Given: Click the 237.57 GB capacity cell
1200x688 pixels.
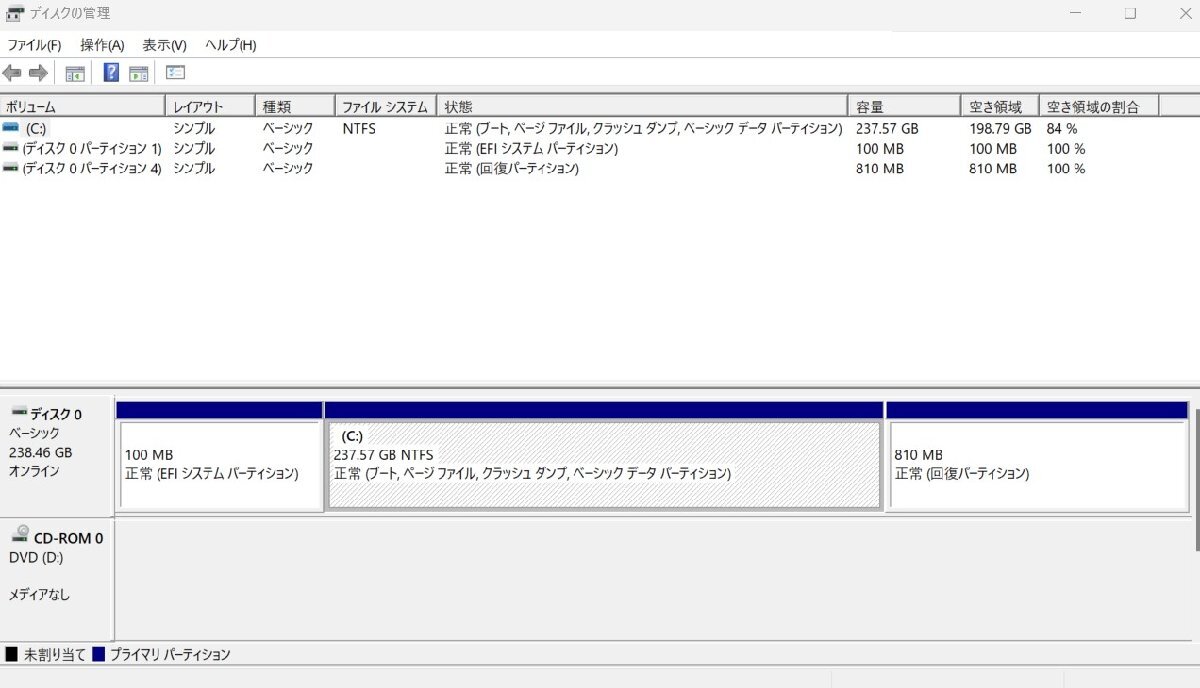Looking at the screenshot, I should (x=887, y=129).
